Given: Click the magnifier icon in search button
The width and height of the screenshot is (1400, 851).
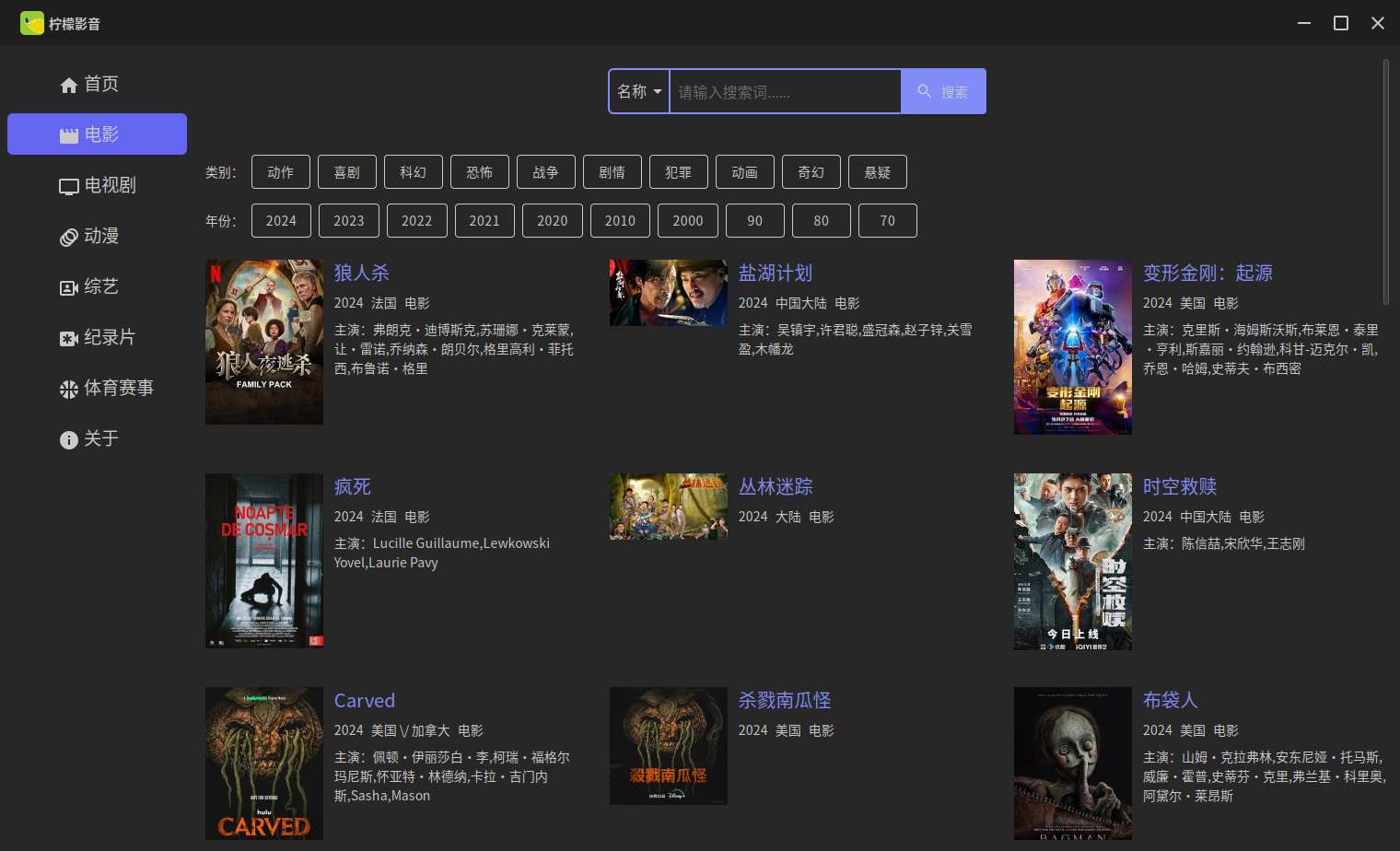Looking at the screenshot, I should coord(924,91).
